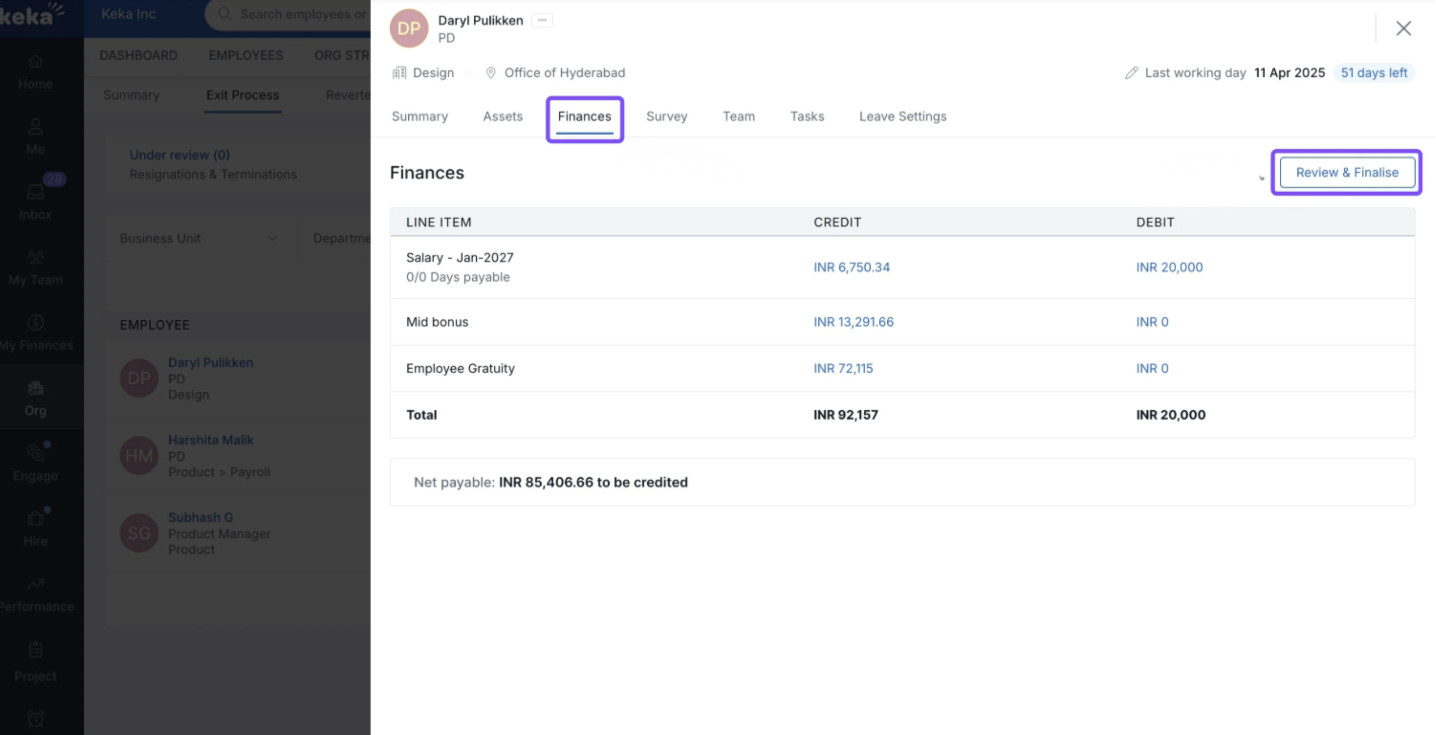Click the Review & Finalise button
Screen dimensions: 1436x735
point(1346,172)
